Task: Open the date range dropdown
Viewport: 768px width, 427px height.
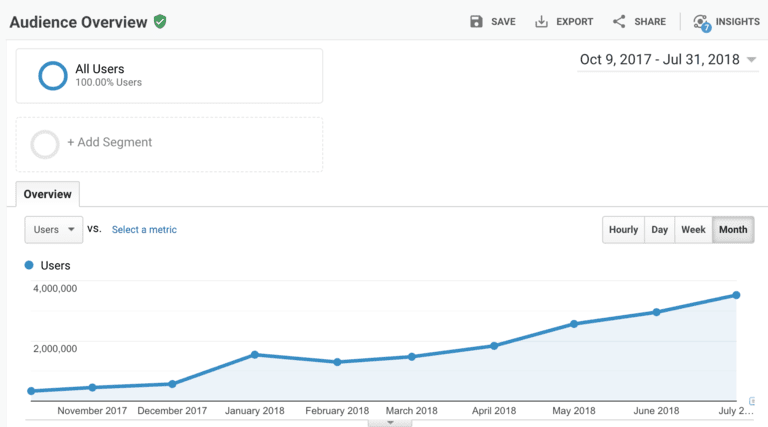Action: pyautogui.click(x=668, y=60)
